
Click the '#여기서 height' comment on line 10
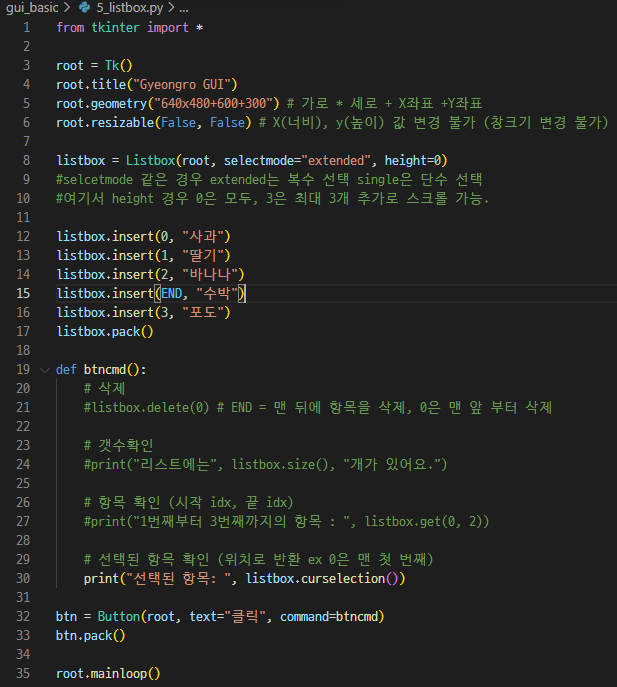tap(105, 198)
